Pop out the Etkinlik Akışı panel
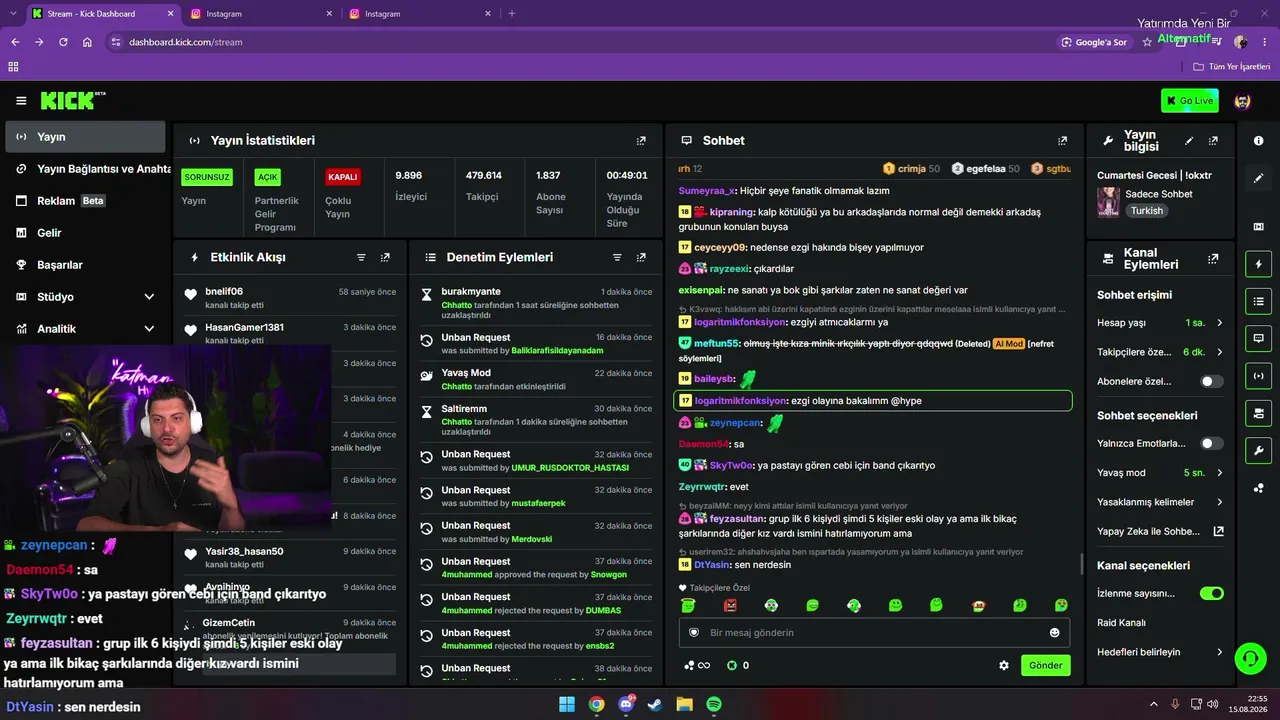Viewport: 1280px width, 720px height. click(385, 257)
